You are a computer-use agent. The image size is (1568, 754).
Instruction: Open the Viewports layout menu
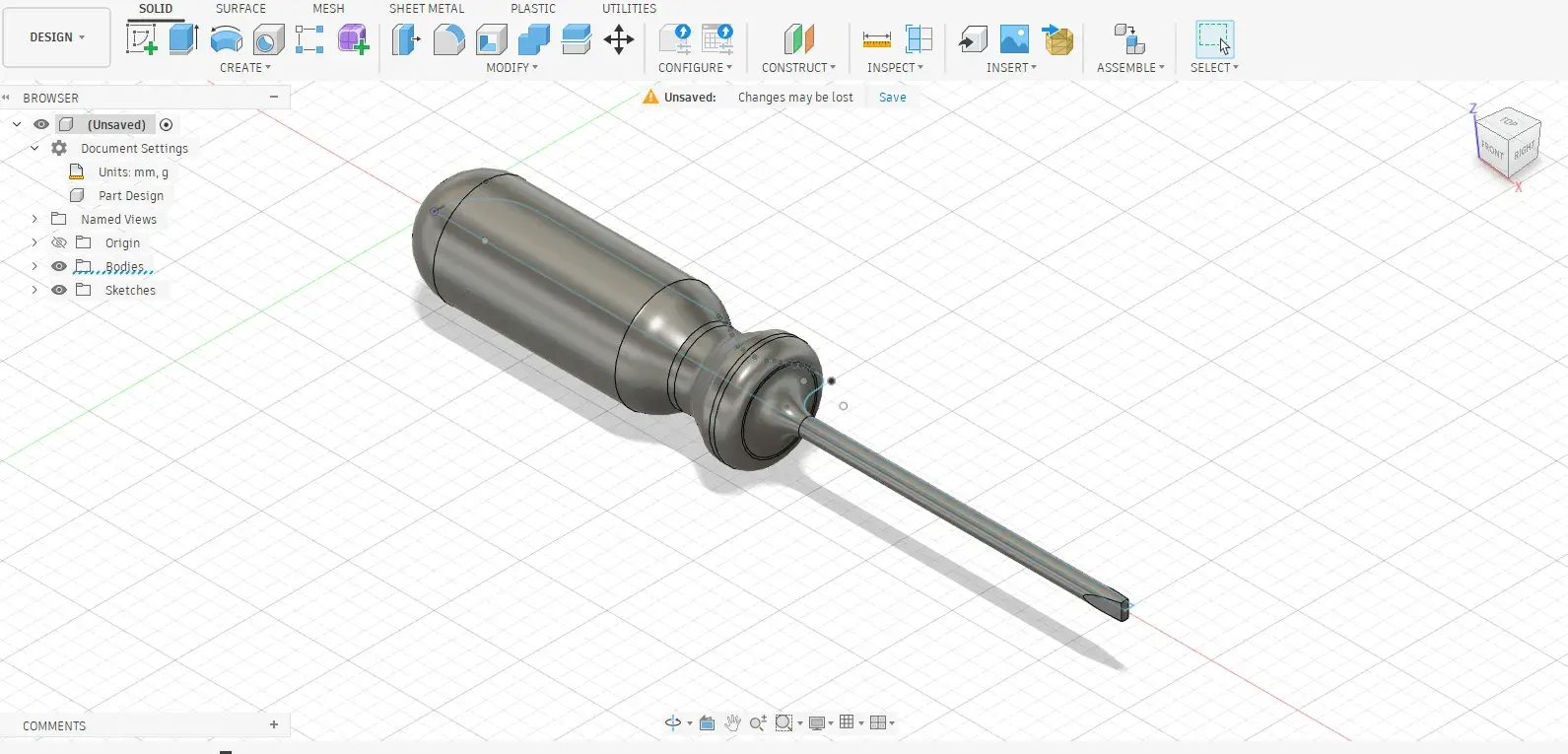[879, 722]
